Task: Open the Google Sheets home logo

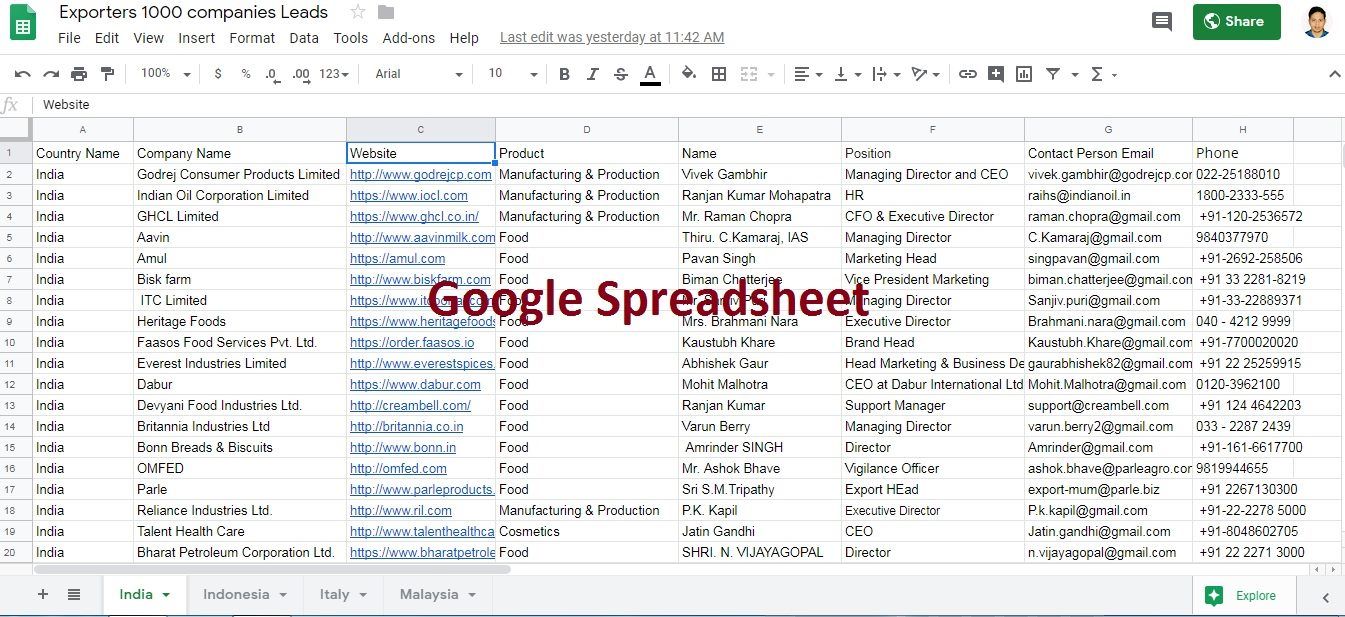Action: click(23, 24)
